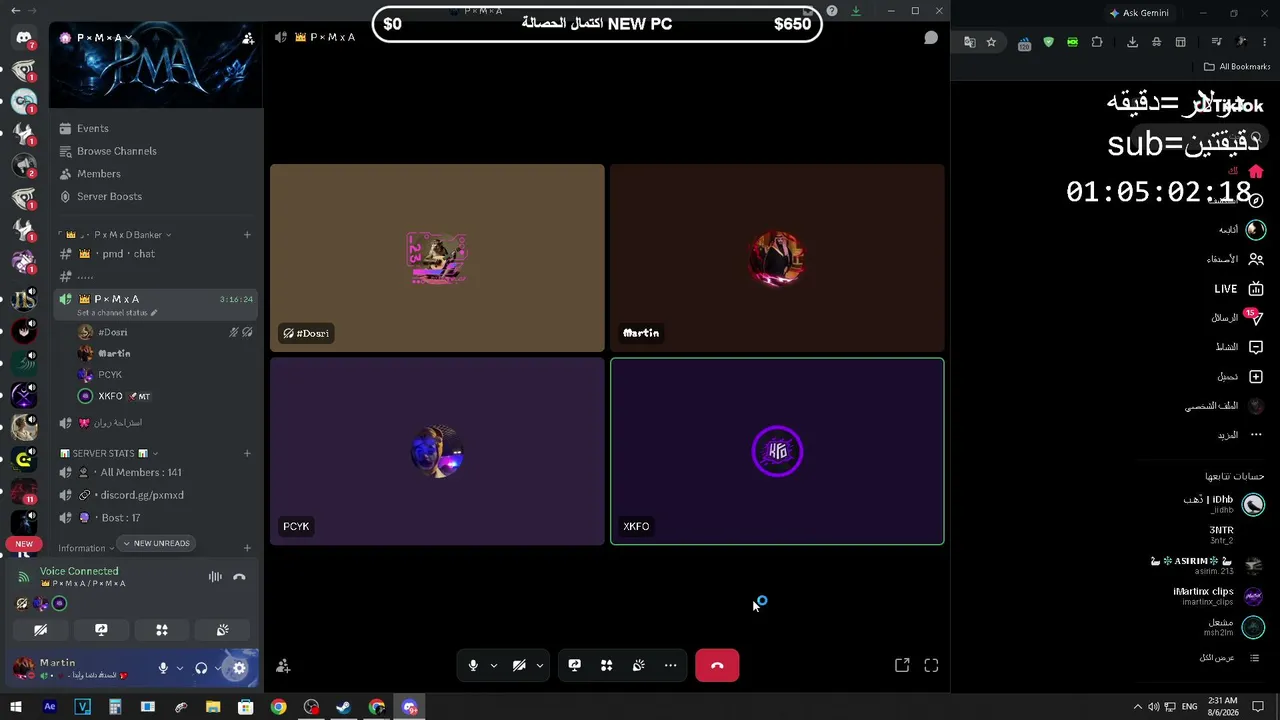
Task: Jump to NEW UNREADS channels
Action: 155,543
